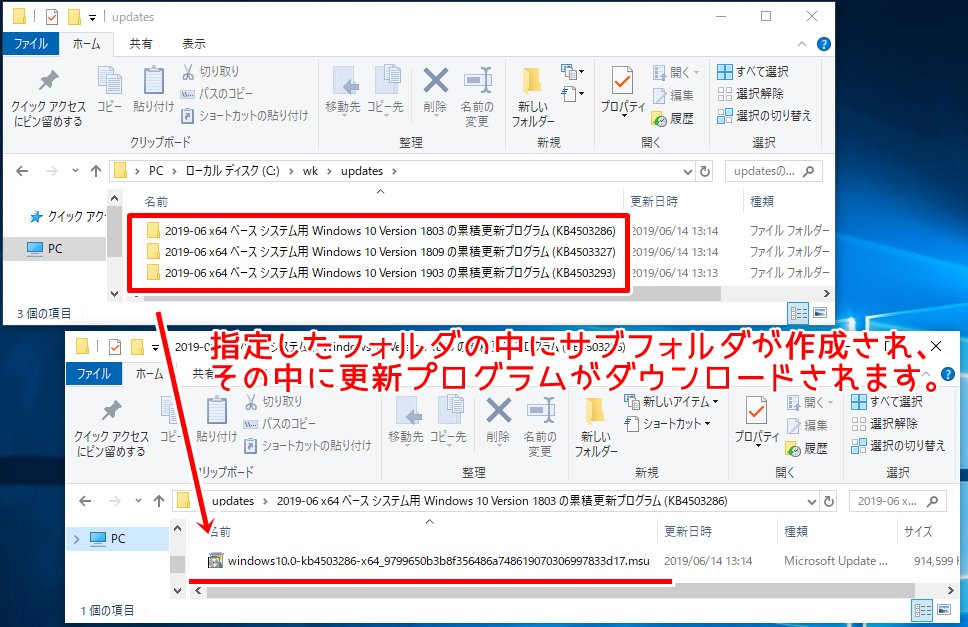Click Copy To (コピー先) in updates window
Screen dimensions: 968x627
(x=385, y=90)
